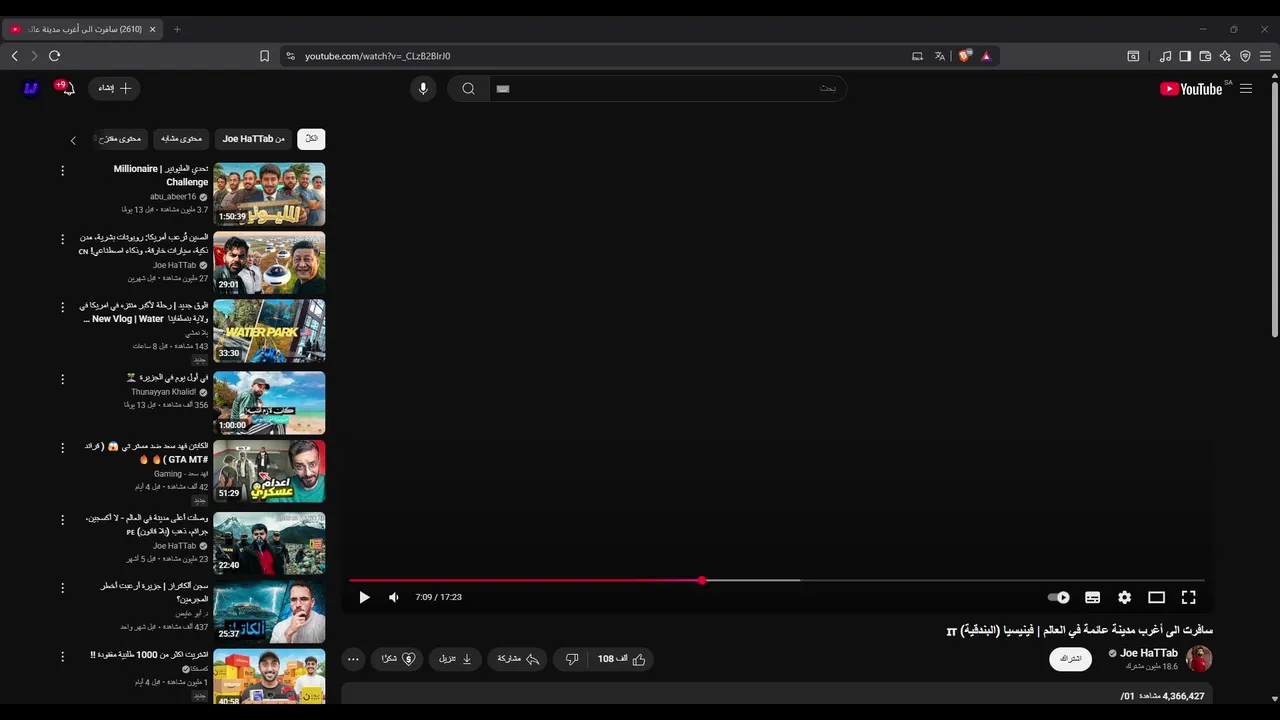Enter fullscreen mode in the player

tap(1188, 597)
